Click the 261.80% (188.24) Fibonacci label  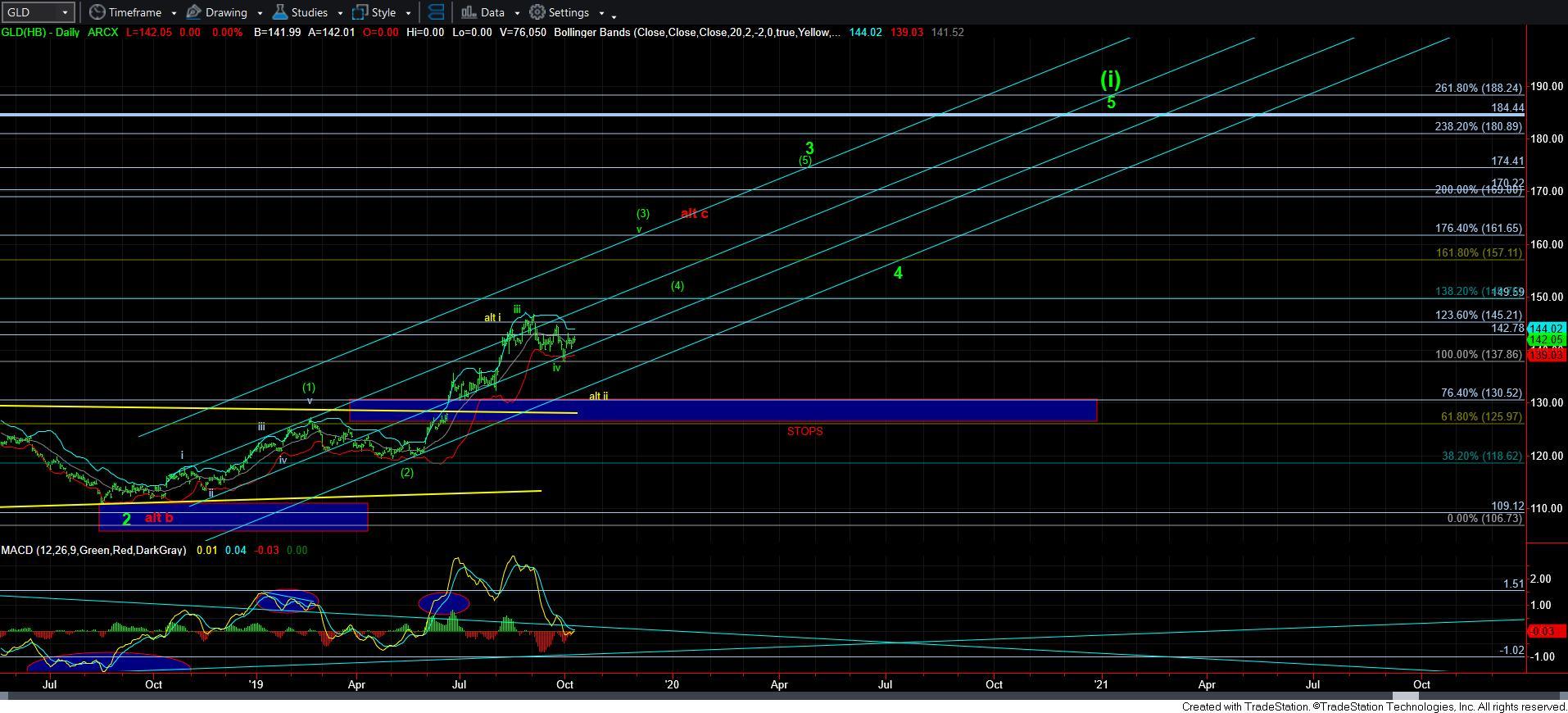(x=1478, y=89)
